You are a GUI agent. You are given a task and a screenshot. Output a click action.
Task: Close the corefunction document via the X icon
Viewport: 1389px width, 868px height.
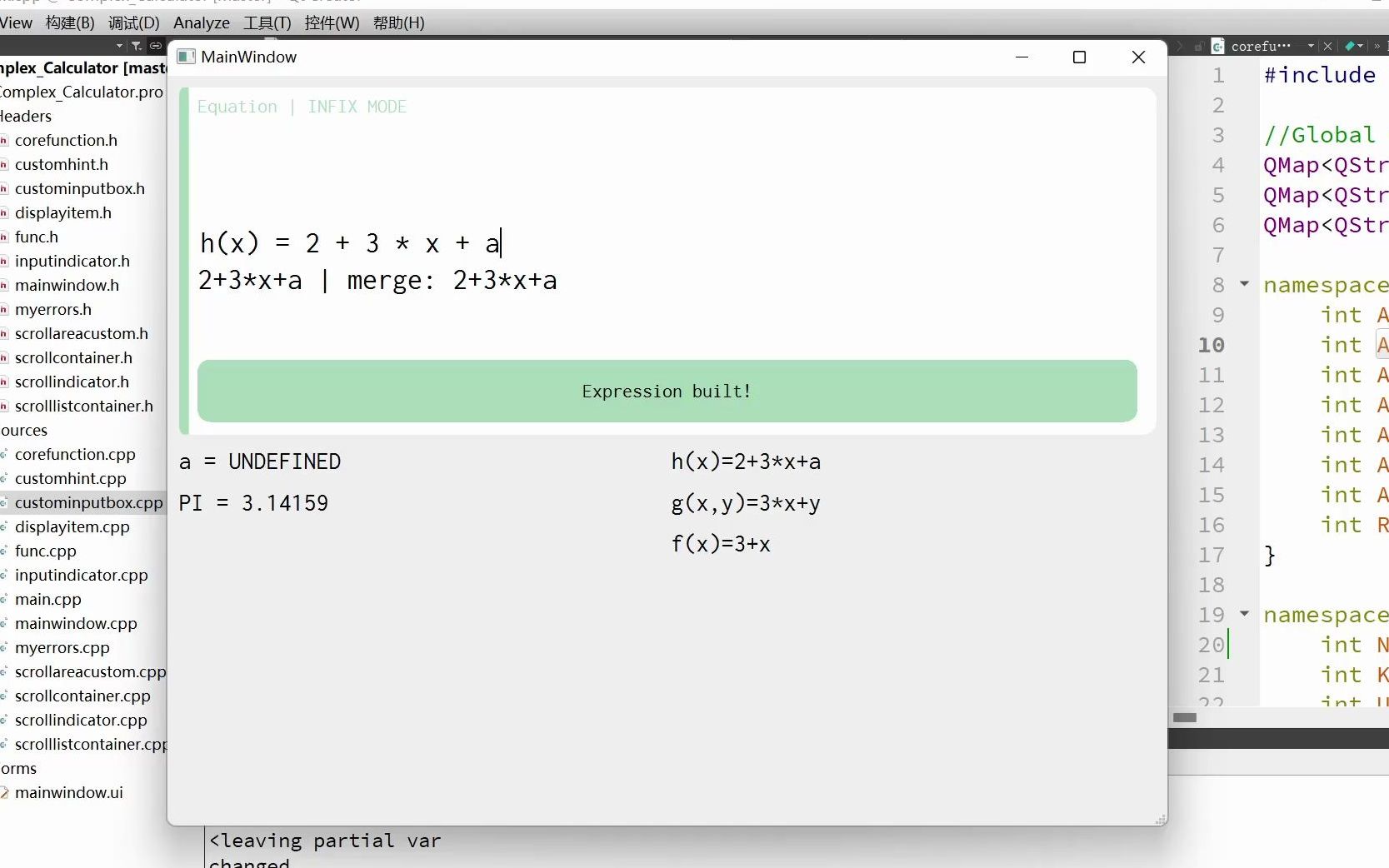point(1328,47)
